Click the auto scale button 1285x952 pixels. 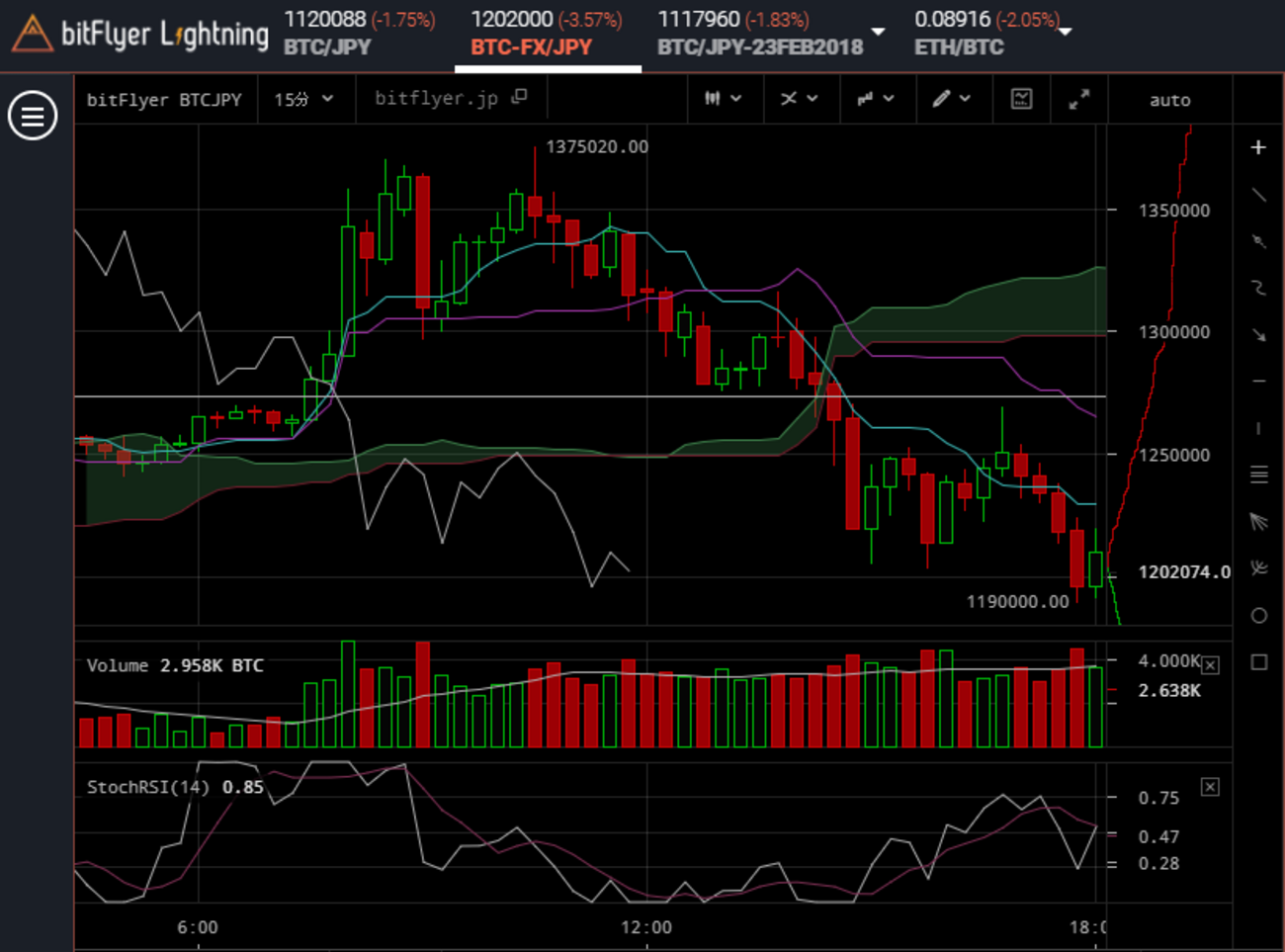[1170, 100]
